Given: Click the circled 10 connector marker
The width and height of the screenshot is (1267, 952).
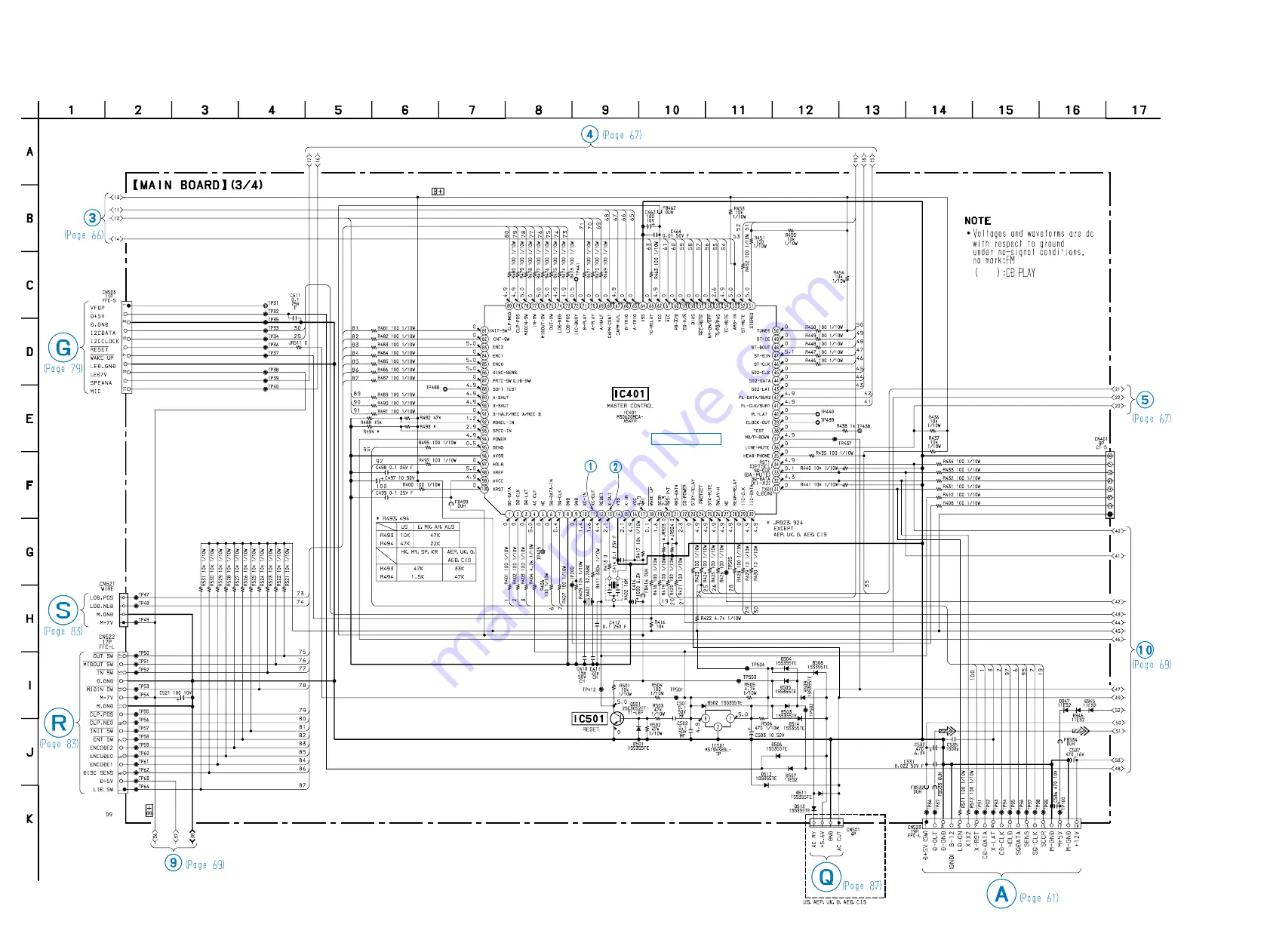Looking at the screenshot, I should point(1145,650).
